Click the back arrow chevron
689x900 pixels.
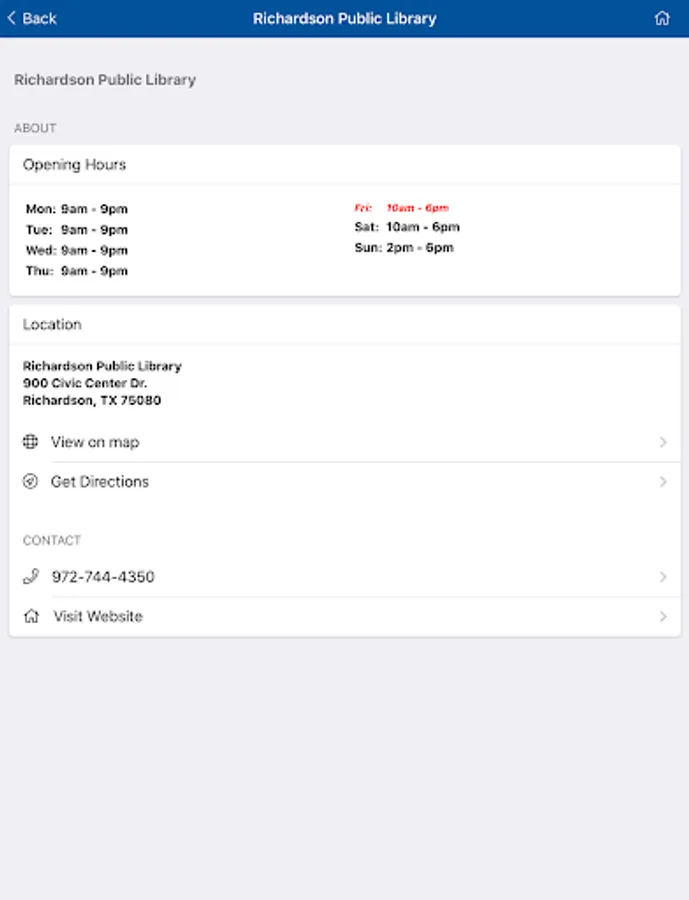(12, 18)
